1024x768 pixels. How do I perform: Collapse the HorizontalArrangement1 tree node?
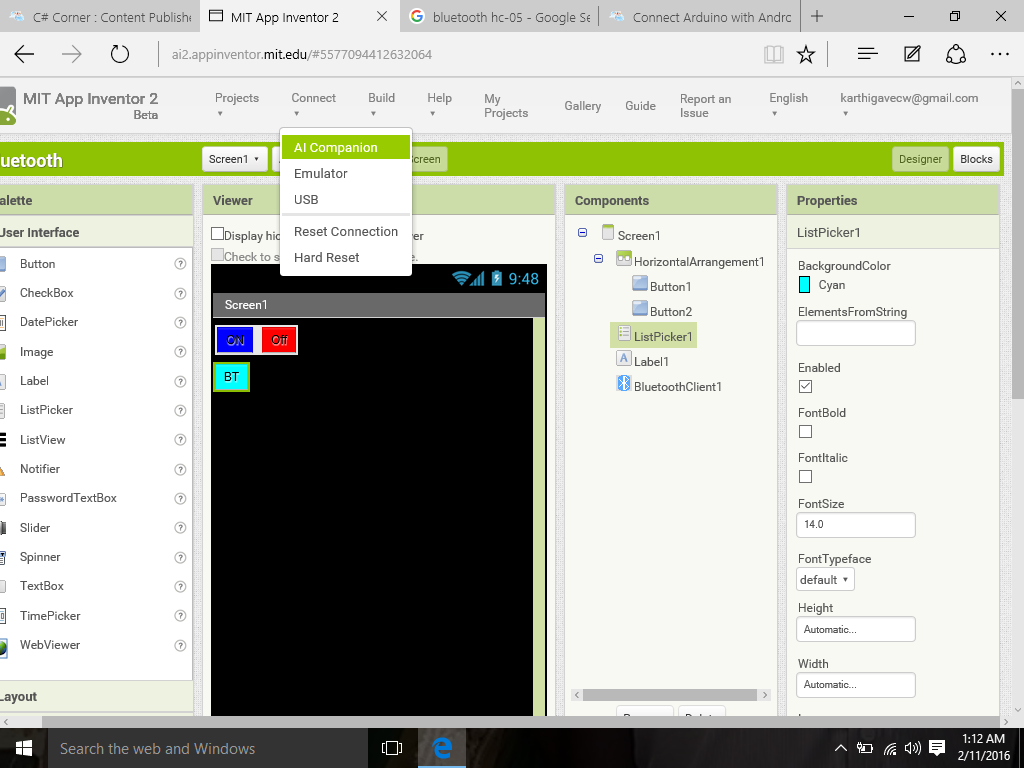pyautogui.click(x=598, y=259)
